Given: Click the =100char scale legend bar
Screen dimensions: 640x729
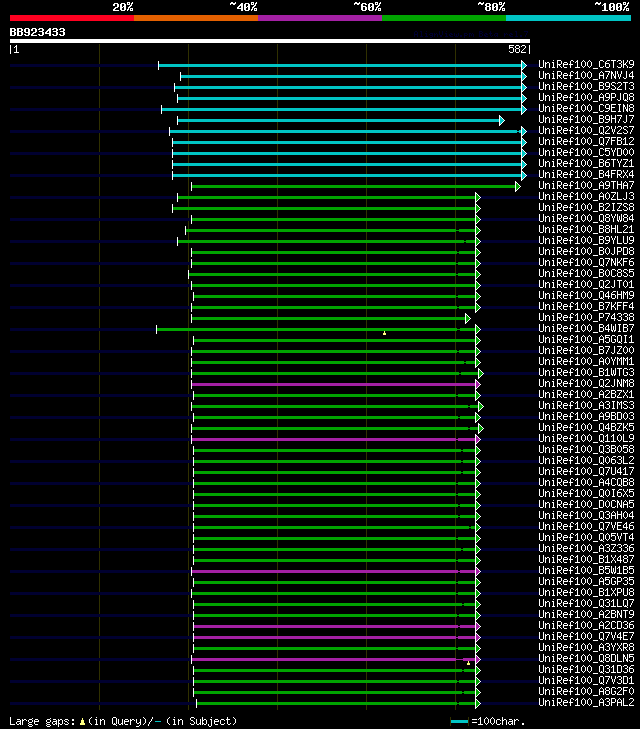Looking at the screenshot, I should 459,722.
